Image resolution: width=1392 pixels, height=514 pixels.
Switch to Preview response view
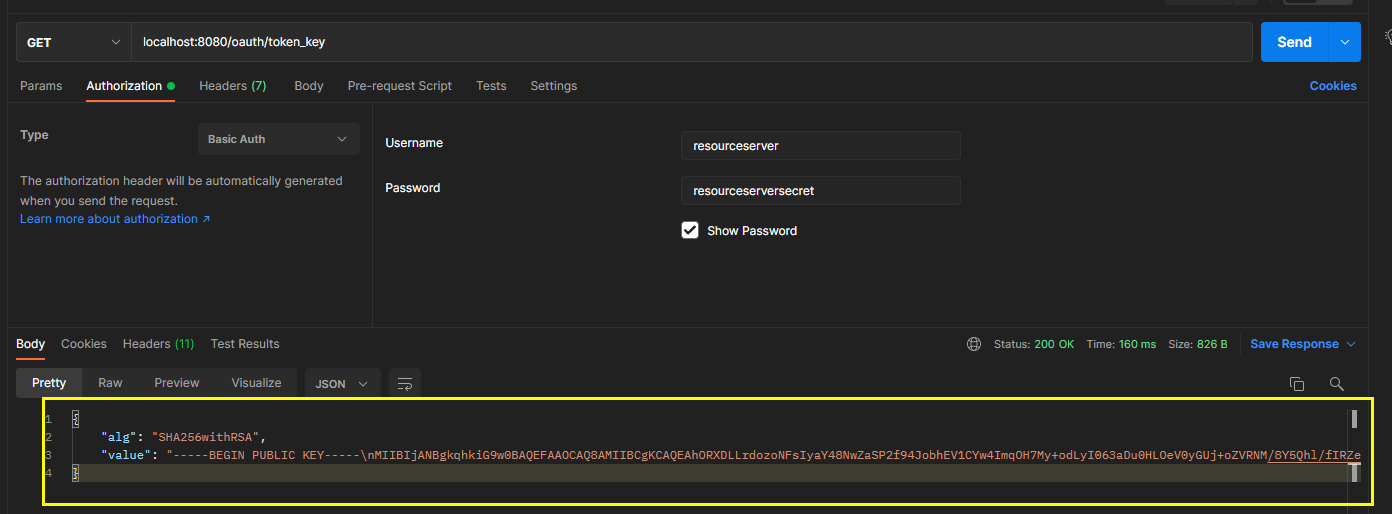177,383
